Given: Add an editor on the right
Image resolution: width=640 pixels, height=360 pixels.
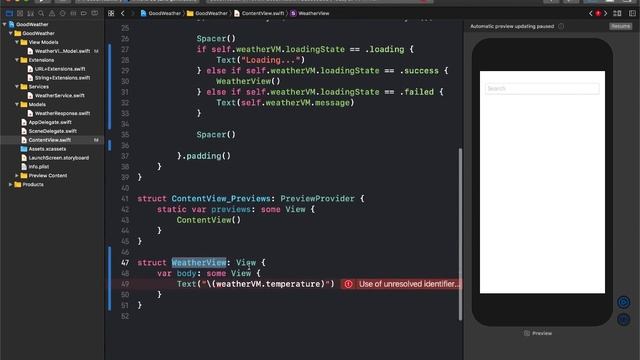Looking at the screenshot, I should click(632, 13).
